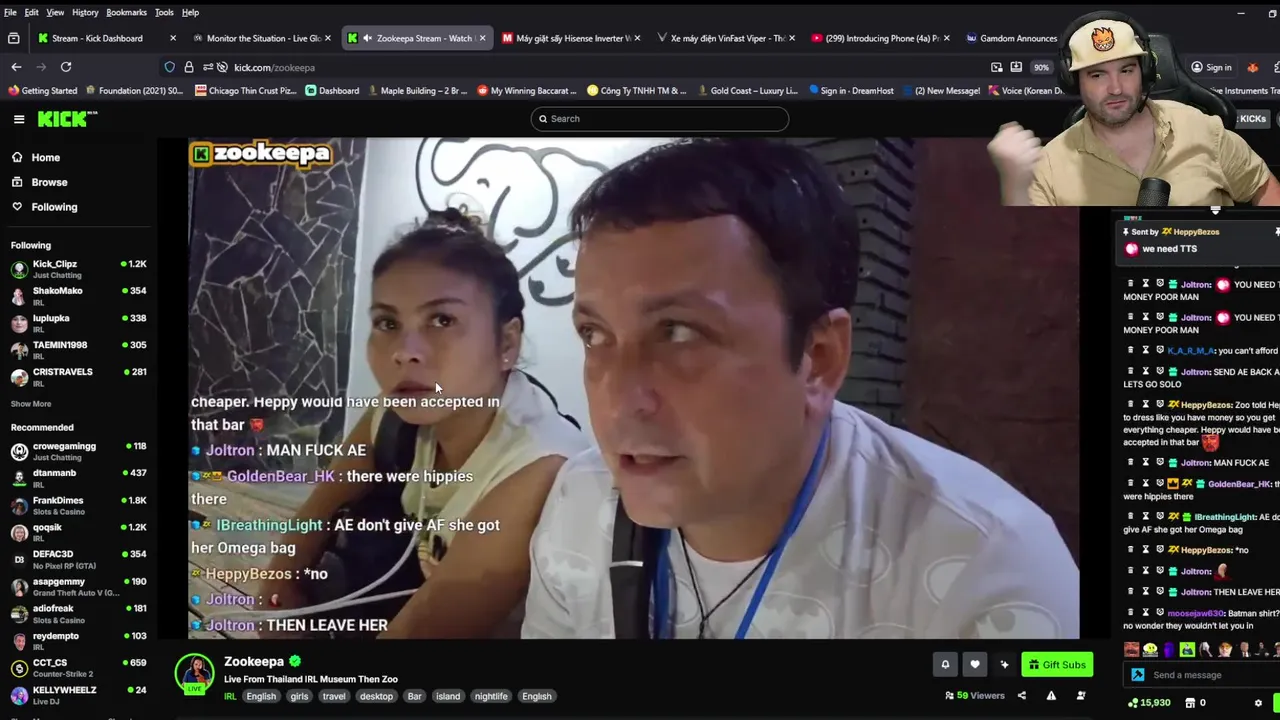
Task: Open chat settings gear
Action: [1258, 703]
